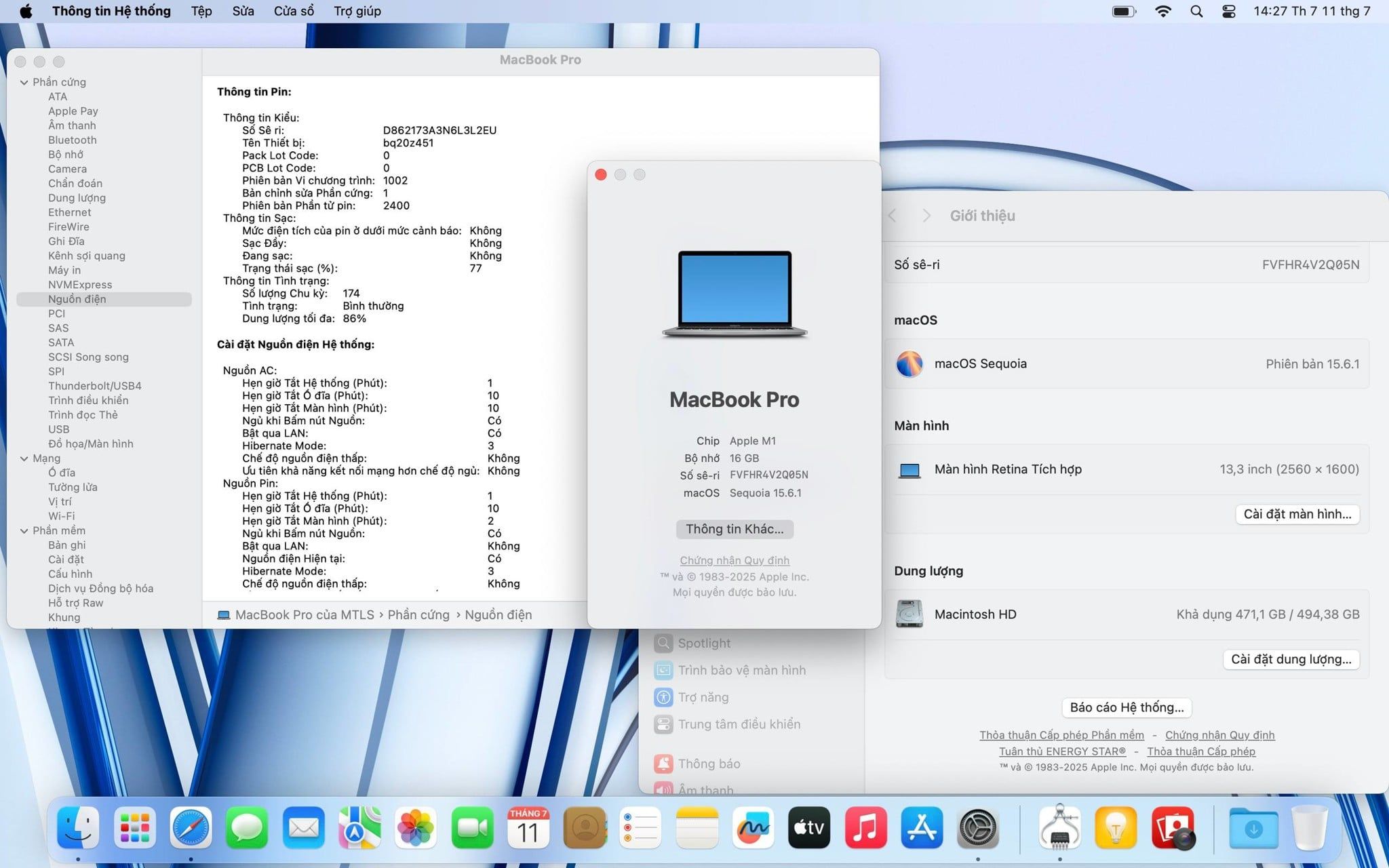This screenshot has width=1389, height=868.
Task: Open Control Center from the menu bar
Action: pos(1229,12)
